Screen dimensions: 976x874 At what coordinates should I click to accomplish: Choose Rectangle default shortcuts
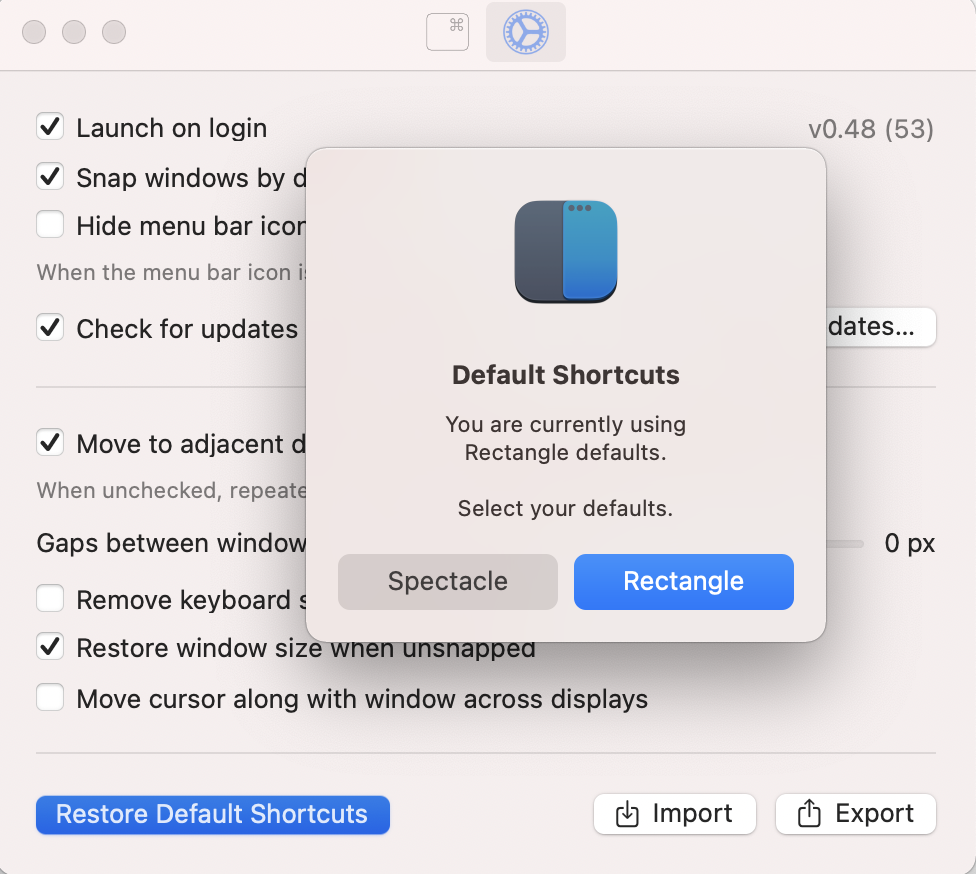(x=683, y=581)
